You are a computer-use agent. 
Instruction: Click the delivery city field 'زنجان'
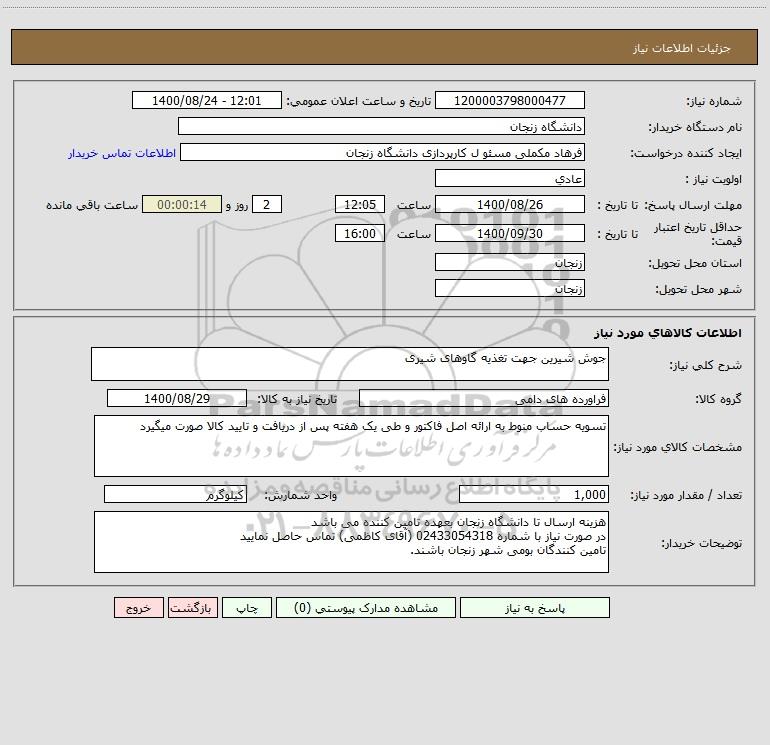point(510,288)
